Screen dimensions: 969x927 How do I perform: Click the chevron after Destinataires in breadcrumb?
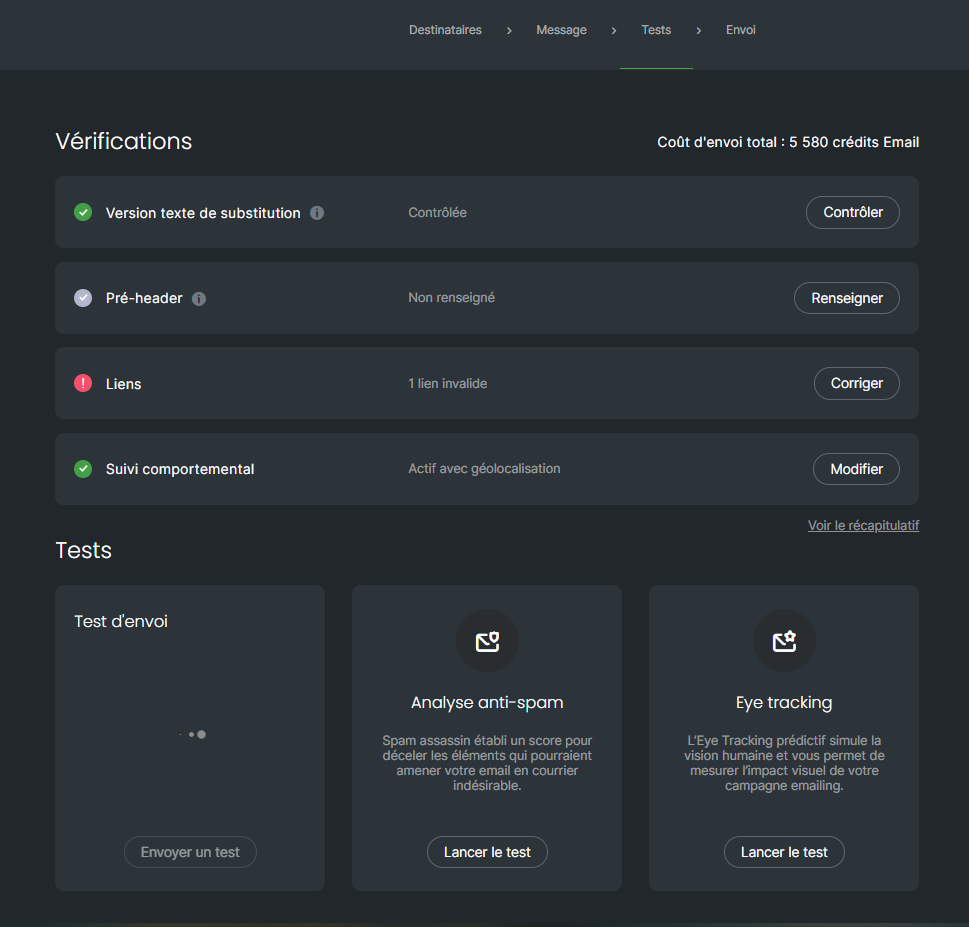tap(509, 30)
